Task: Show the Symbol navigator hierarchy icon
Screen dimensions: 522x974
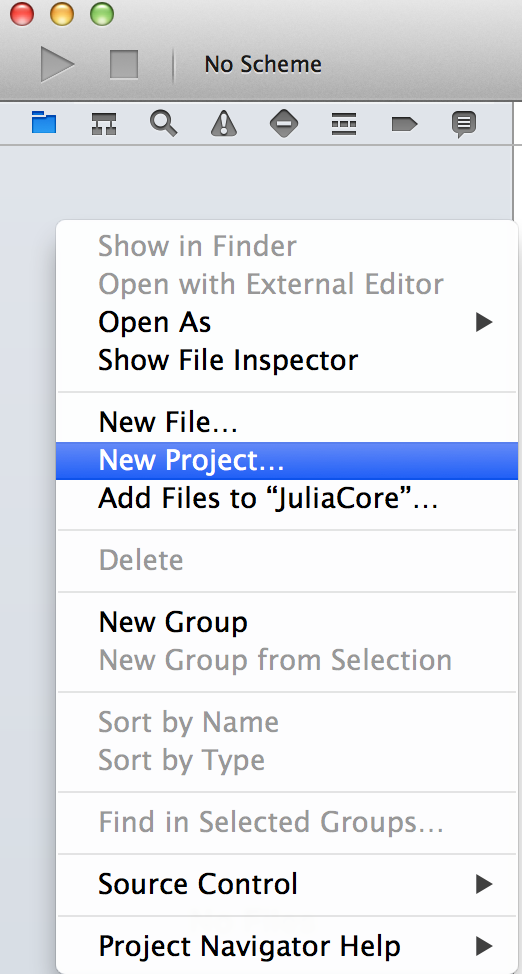Action: (104, 124)
